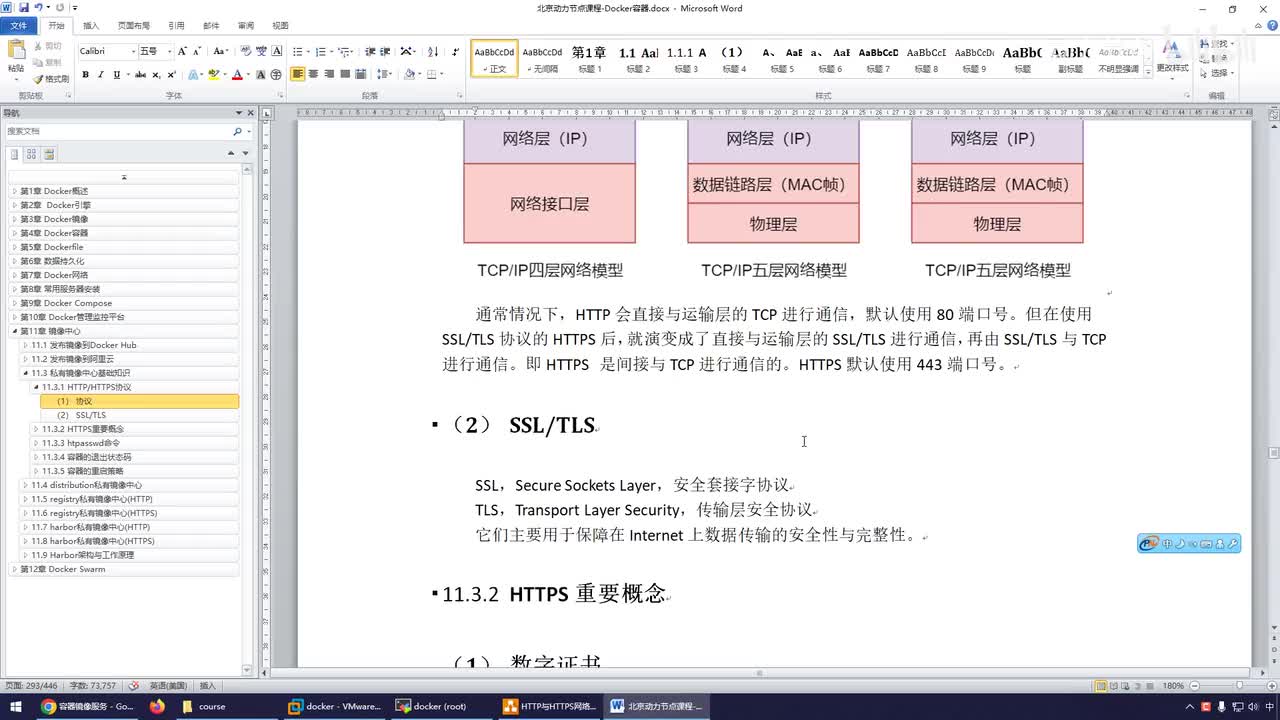Switch navigation pane to search results view
The height and width of the screenshot is (720, 1280).
coord(49,154)
